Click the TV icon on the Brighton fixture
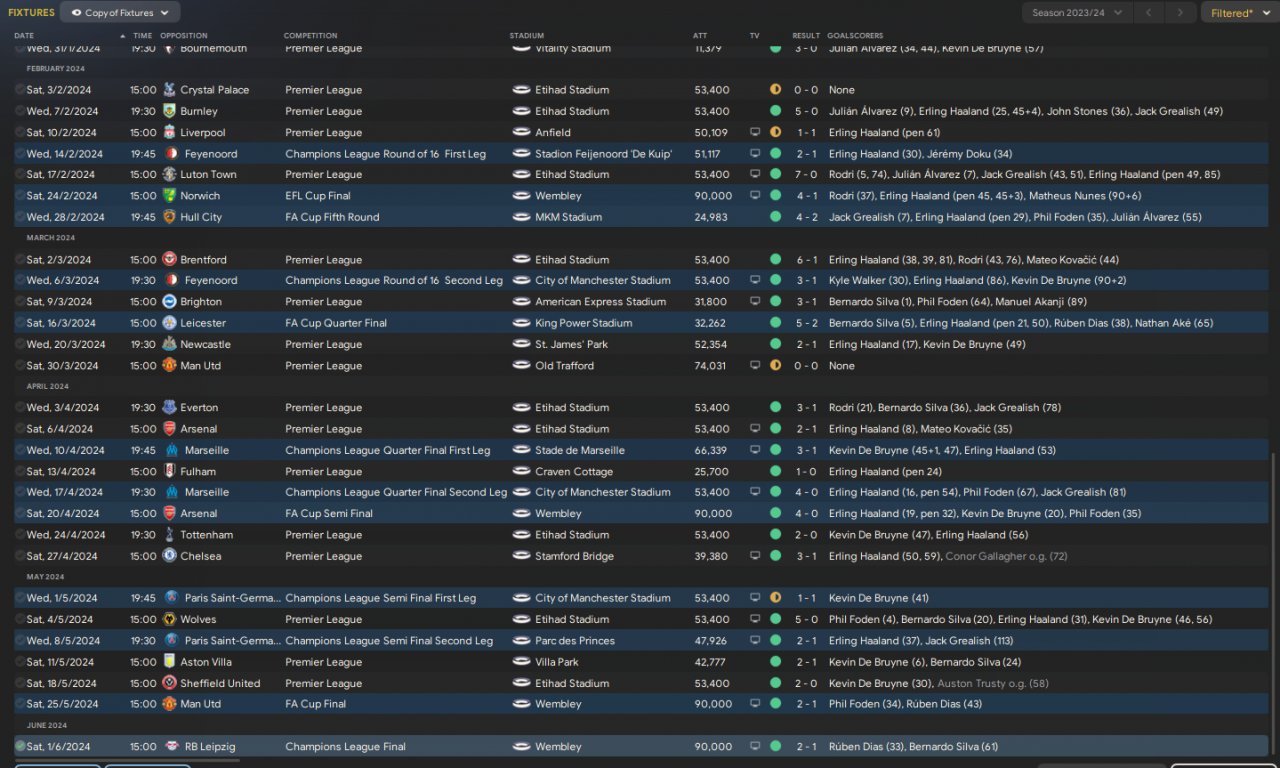The height and width of the screenshot is (768, 1280). click(755, 302)
